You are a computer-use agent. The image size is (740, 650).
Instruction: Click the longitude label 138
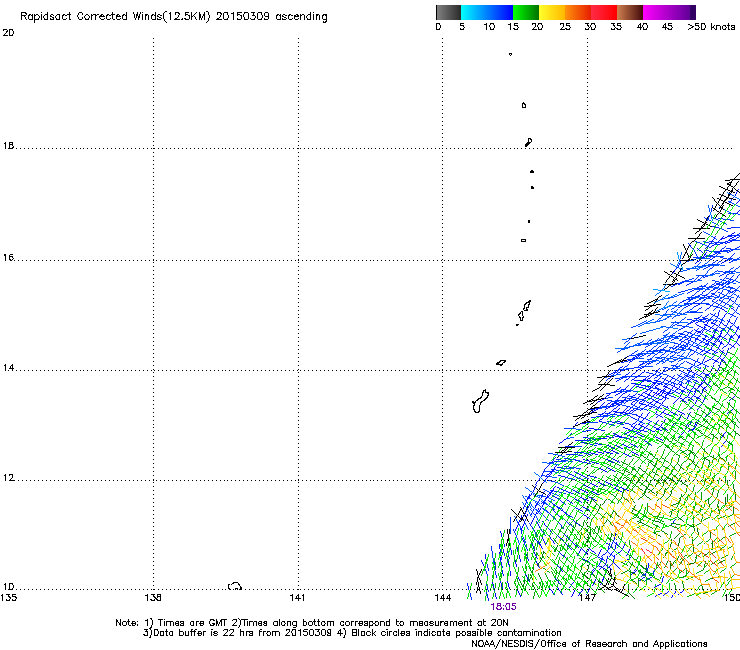[x=153, y=598]
